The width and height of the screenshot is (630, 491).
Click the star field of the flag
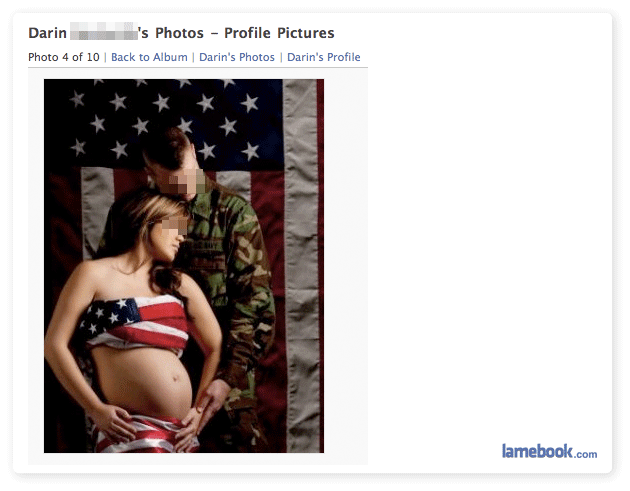(x=165, y=121)
